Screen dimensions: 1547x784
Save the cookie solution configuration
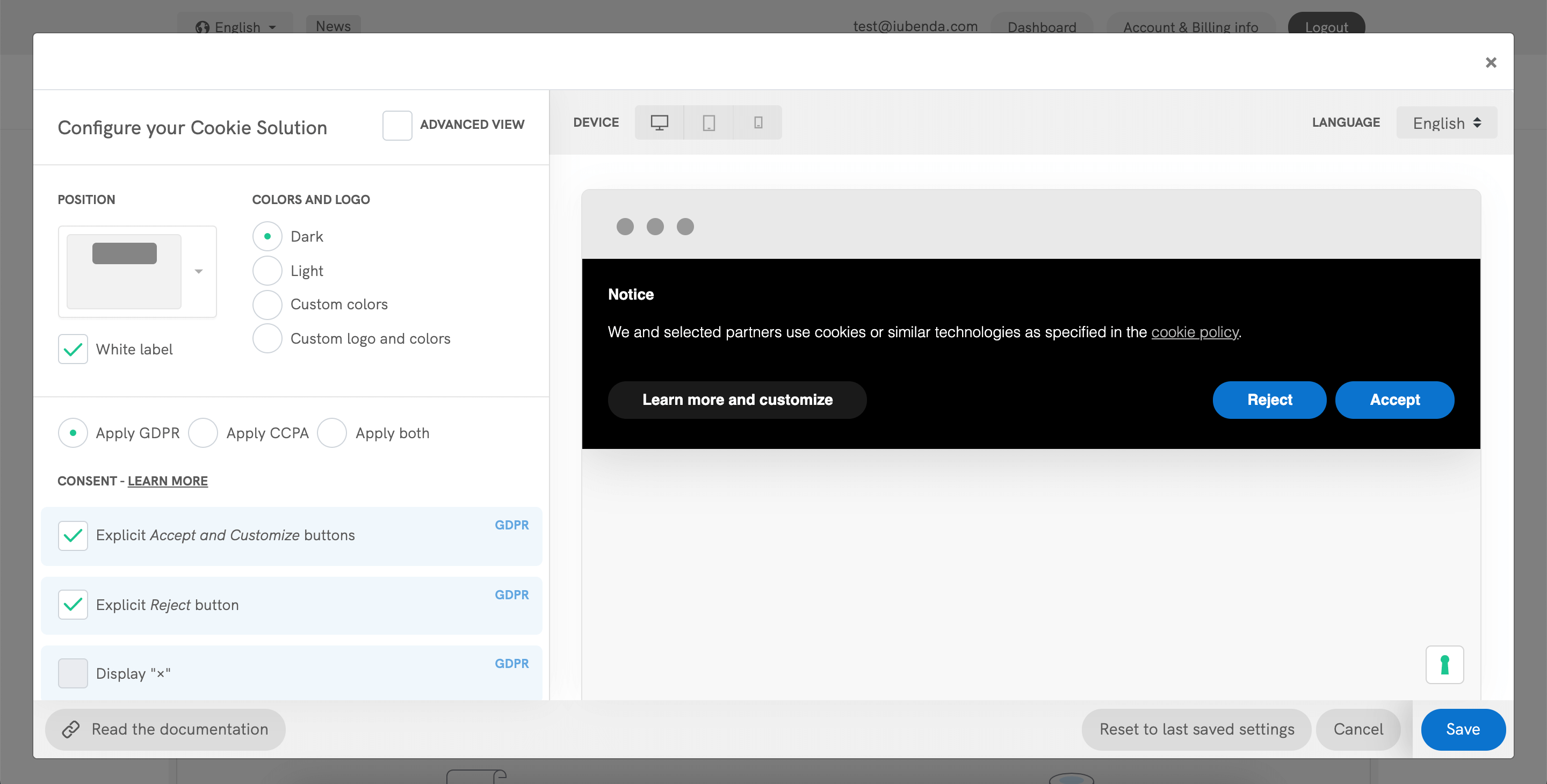[1463, 729]
